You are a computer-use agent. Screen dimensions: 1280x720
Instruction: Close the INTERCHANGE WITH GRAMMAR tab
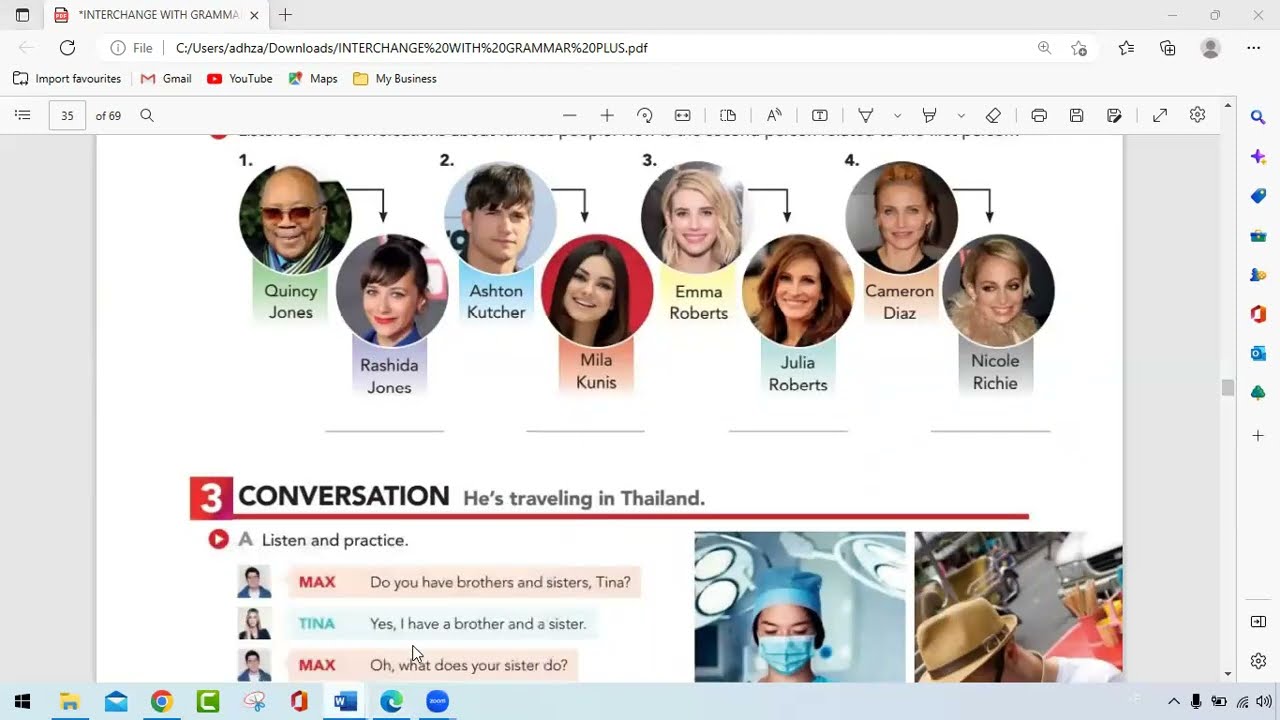coord(254,15)
